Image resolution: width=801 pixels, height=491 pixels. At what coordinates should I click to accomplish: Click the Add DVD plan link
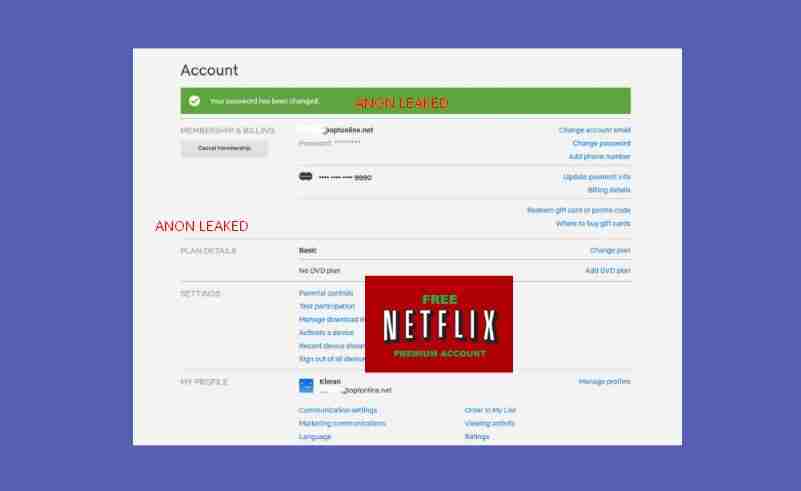pos(608,270)
